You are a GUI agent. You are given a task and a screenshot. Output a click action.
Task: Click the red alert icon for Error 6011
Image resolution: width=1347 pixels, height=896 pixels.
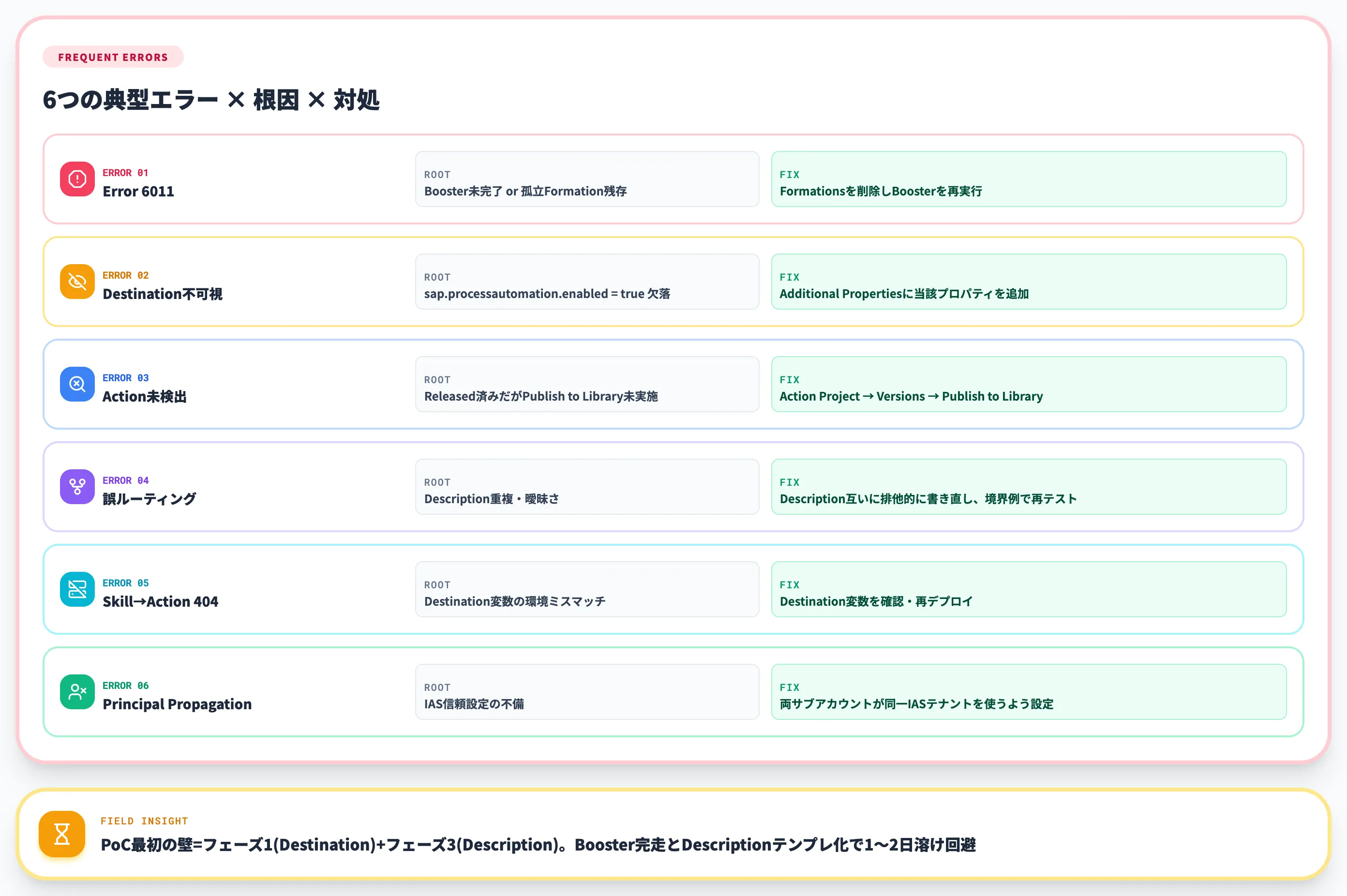coord(77,179)
